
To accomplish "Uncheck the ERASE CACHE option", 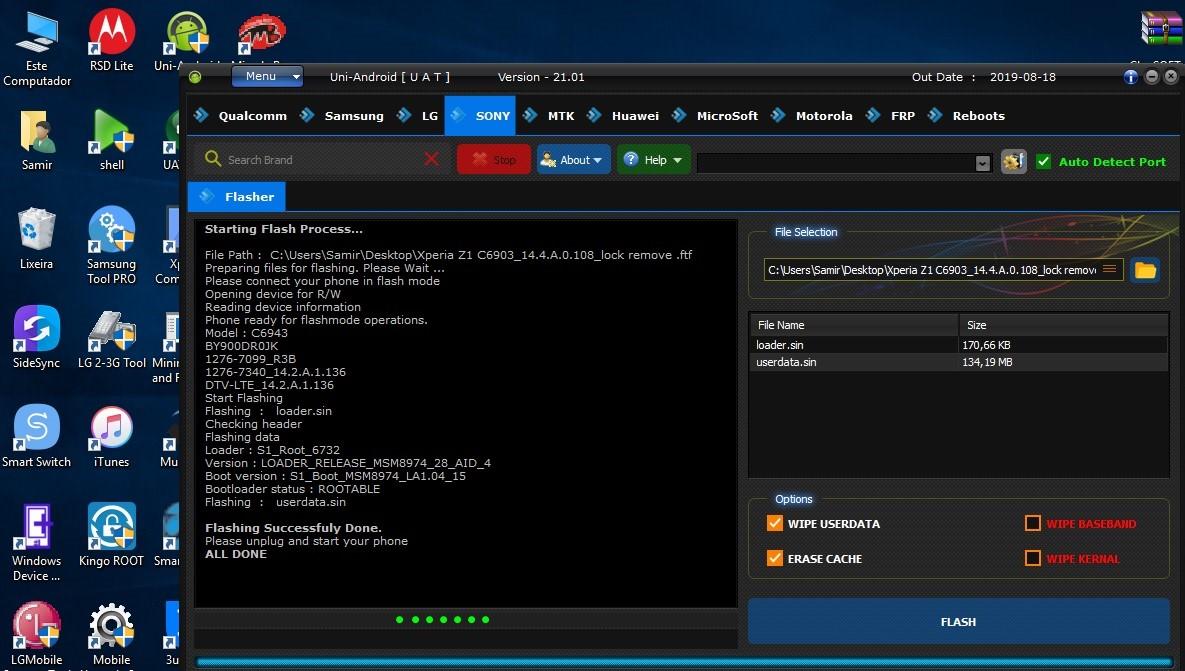I will click(775, 558).
